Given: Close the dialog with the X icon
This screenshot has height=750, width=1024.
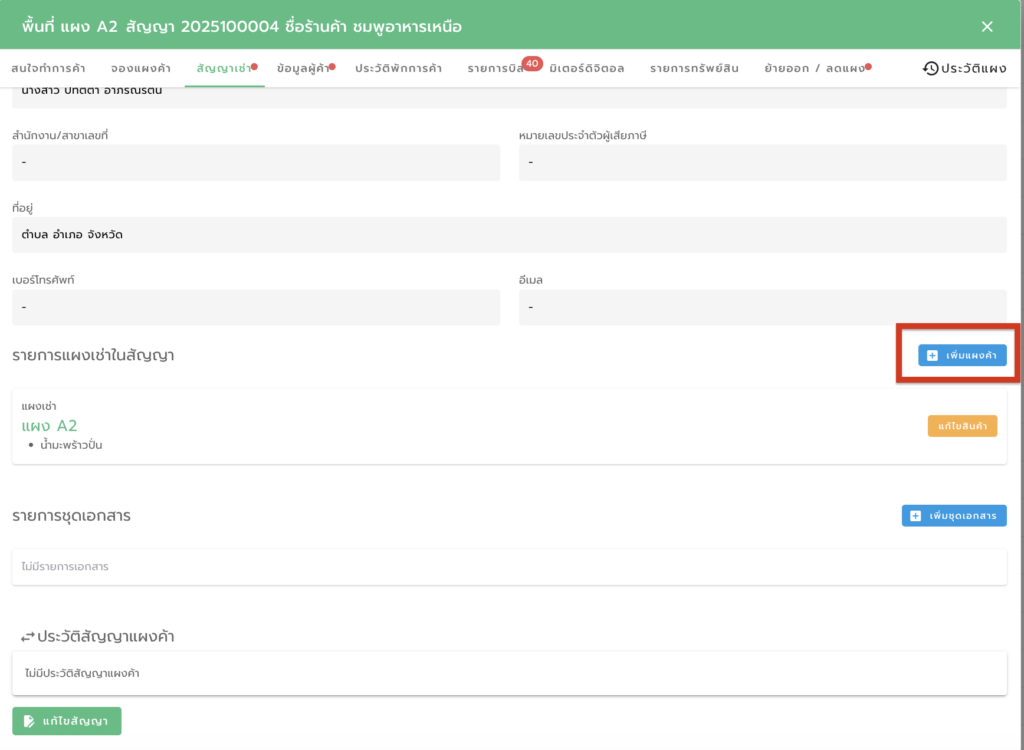Looking at the screenshot, I should [987, 26].
